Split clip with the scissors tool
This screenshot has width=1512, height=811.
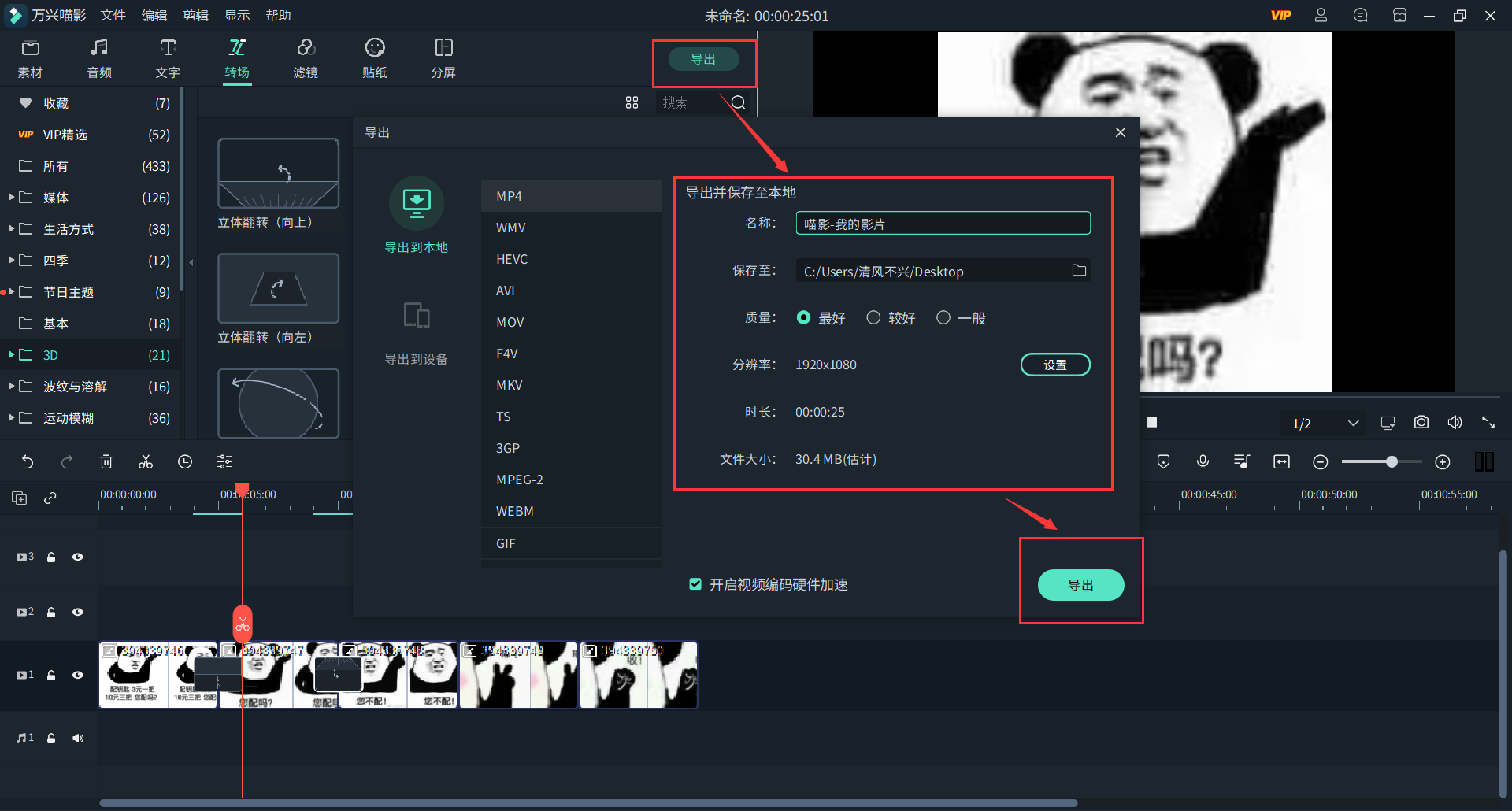coord(146,461)
